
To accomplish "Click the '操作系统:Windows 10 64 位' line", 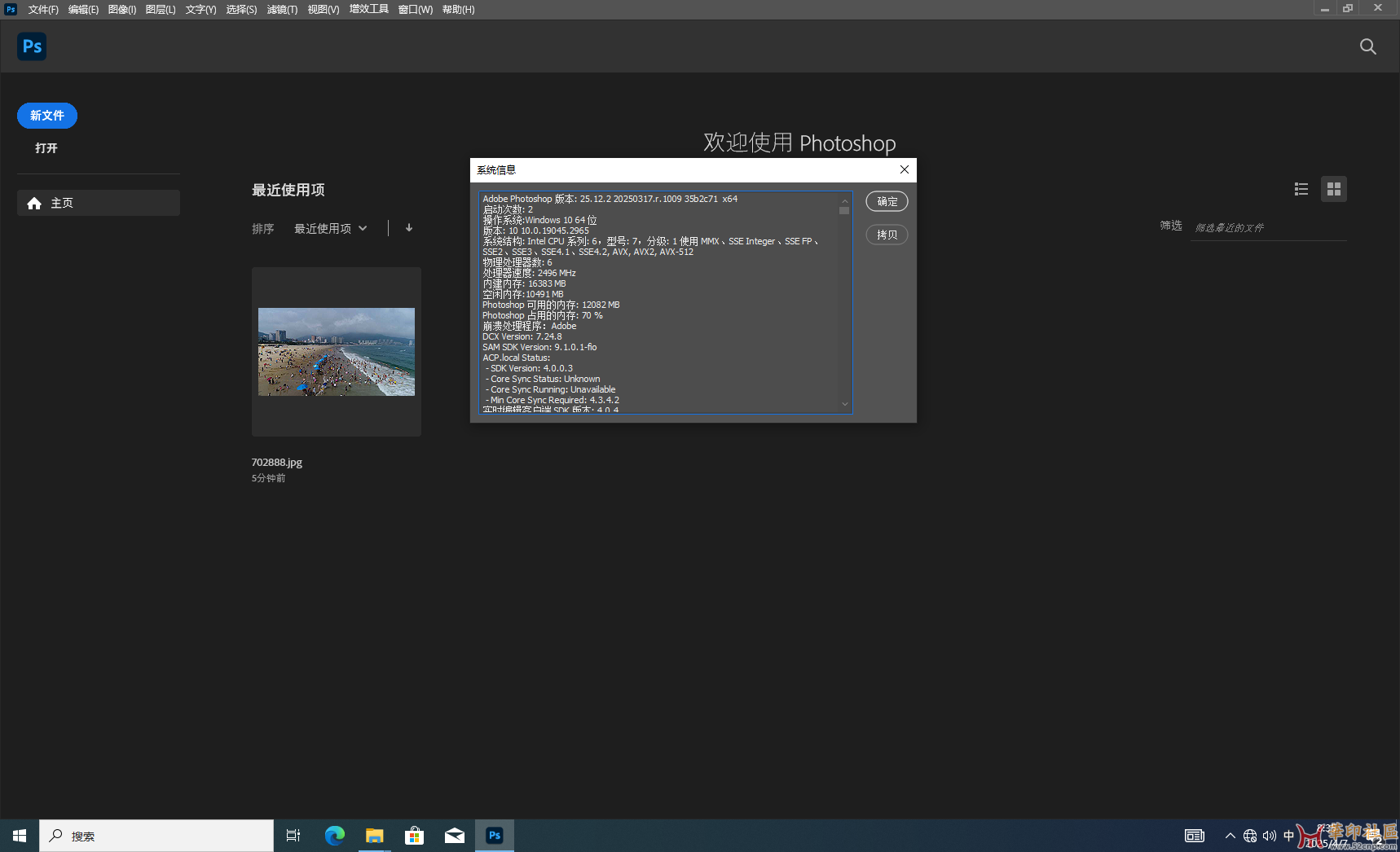I will coord(539,220).
